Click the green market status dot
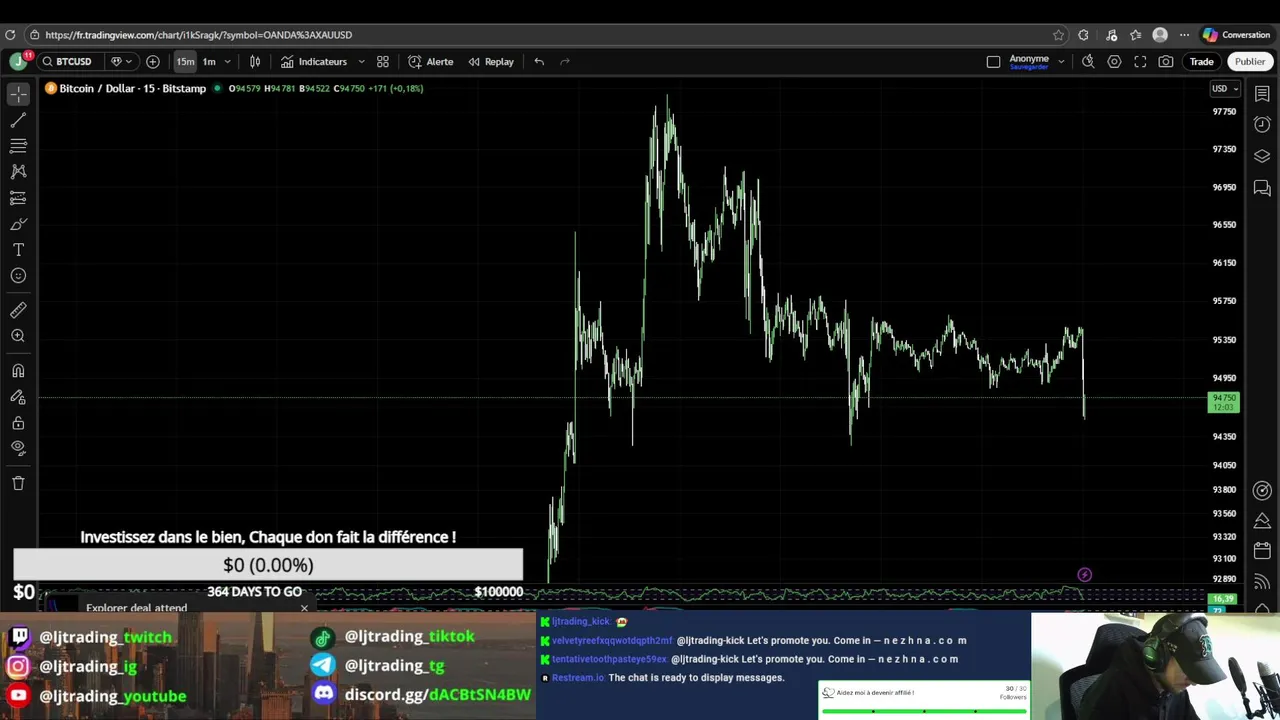This screenshot has height=720, width=1280. (217, 88)
